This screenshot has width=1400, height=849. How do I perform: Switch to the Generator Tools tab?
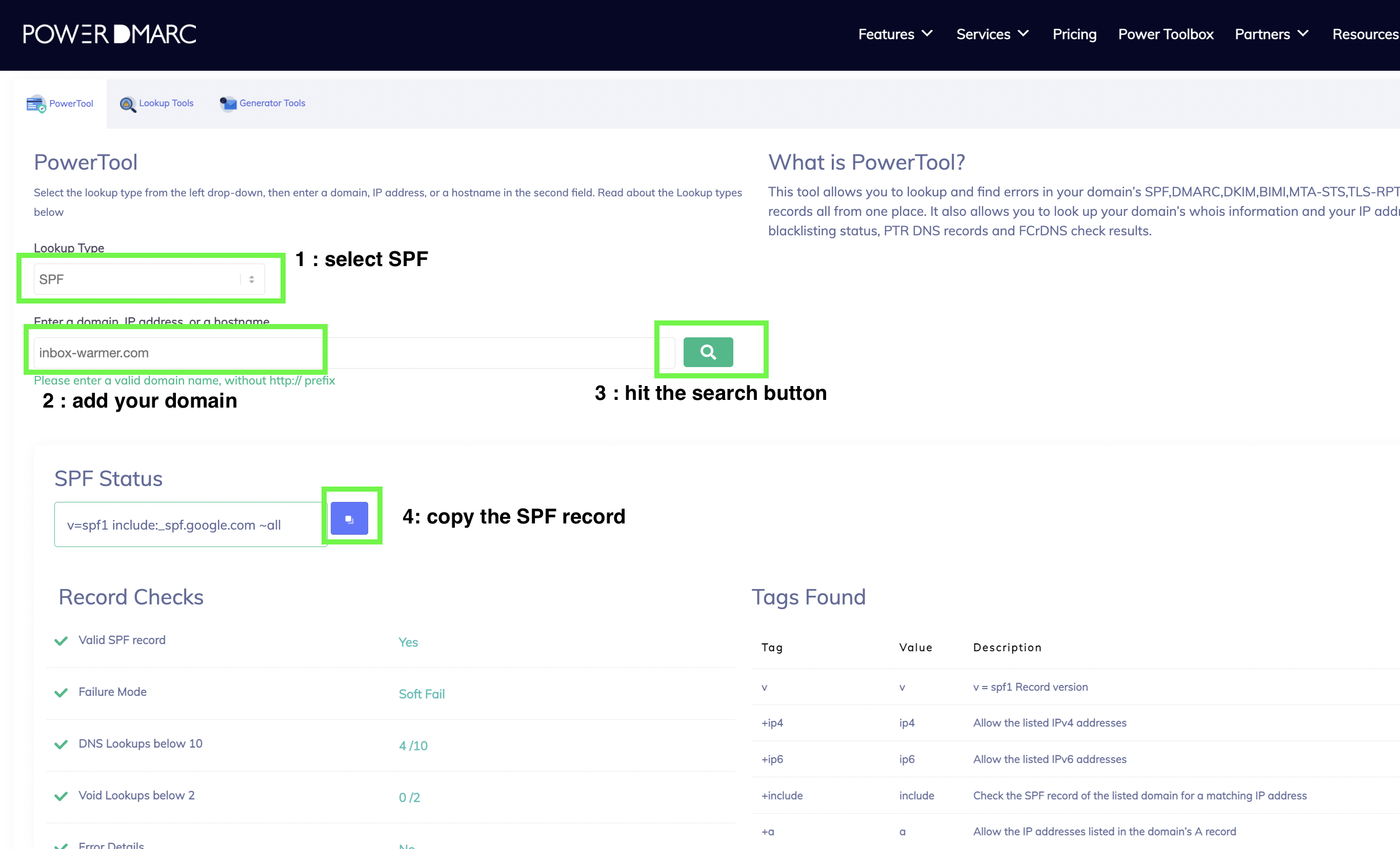tap(263, 104)
